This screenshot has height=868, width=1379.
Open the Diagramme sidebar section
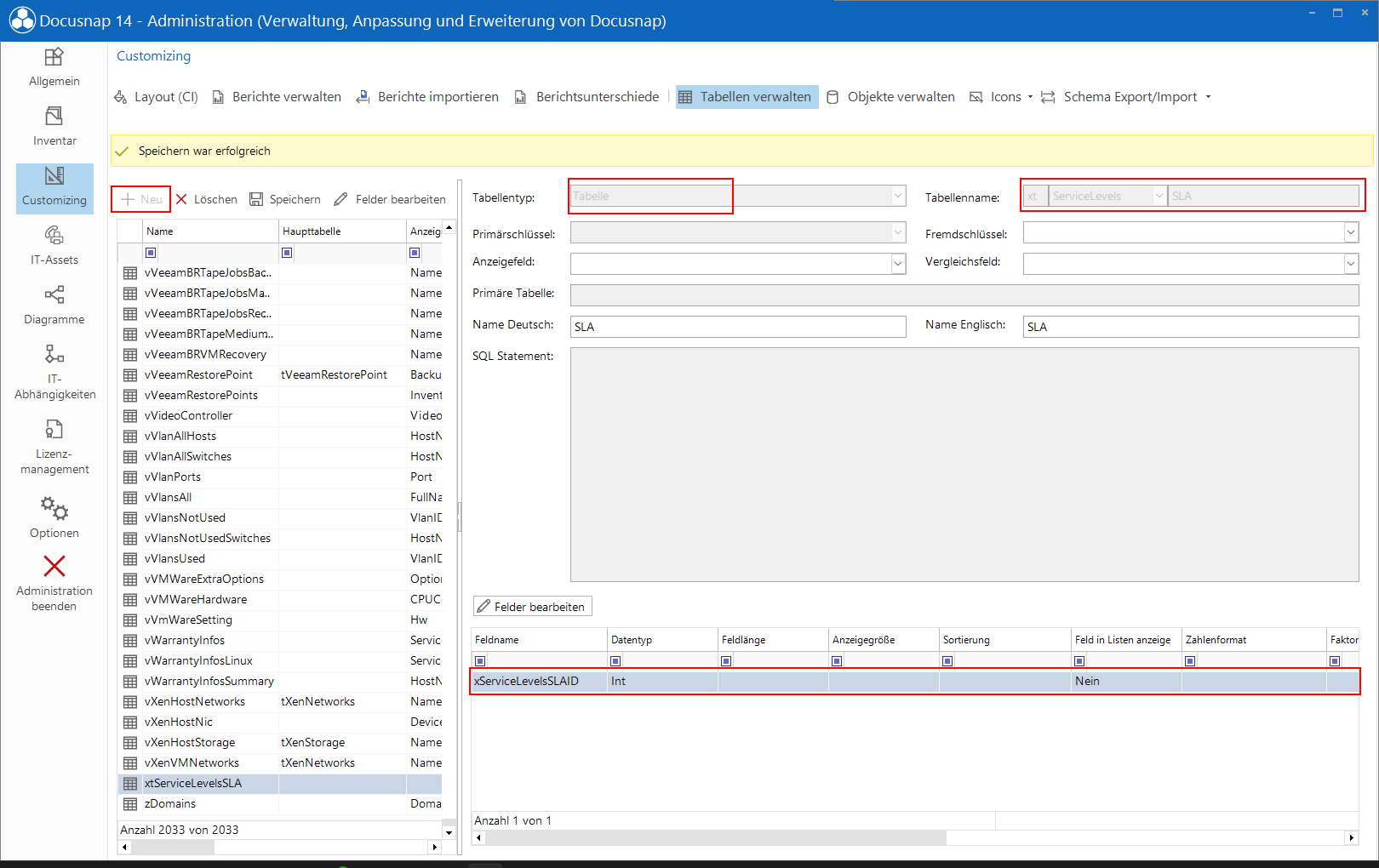pos(54,306)
